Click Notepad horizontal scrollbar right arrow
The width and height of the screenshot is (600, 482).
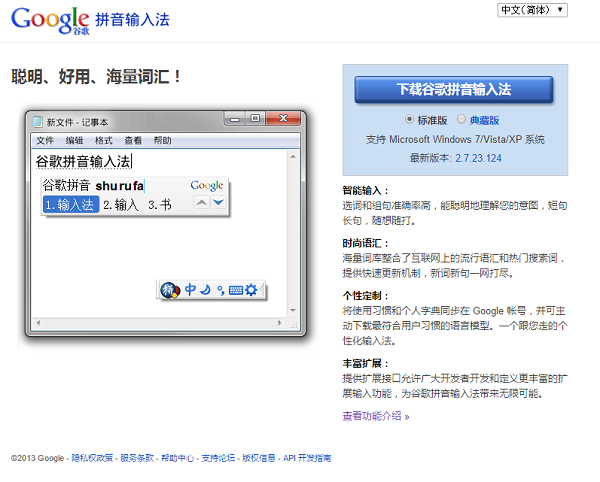pos(280,323)
